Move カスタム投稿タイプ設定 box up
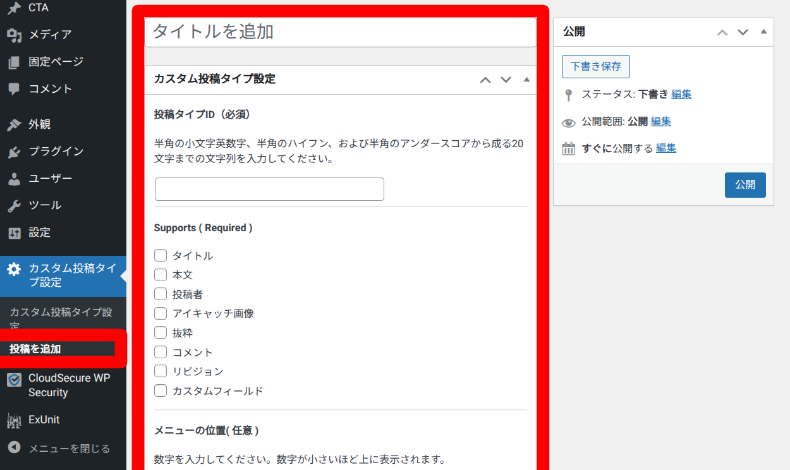Viewport: 790px width, 470px height. point(485,80)
